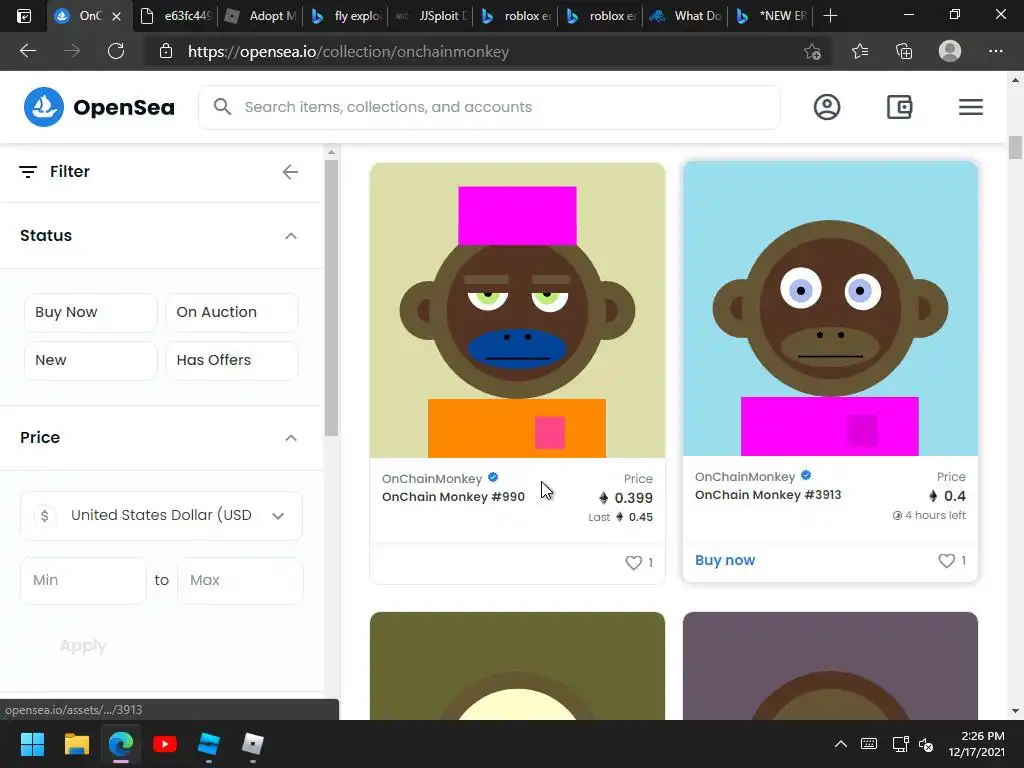Favorite OnChain Monkey #990 heart icon
The height and width of the screenshot is (768, 1024).
coord(633,562)
